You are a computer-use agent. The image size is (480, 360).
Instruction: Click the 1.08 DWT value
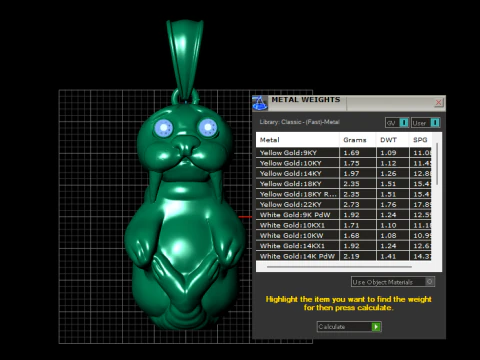(x=388, y=235)
